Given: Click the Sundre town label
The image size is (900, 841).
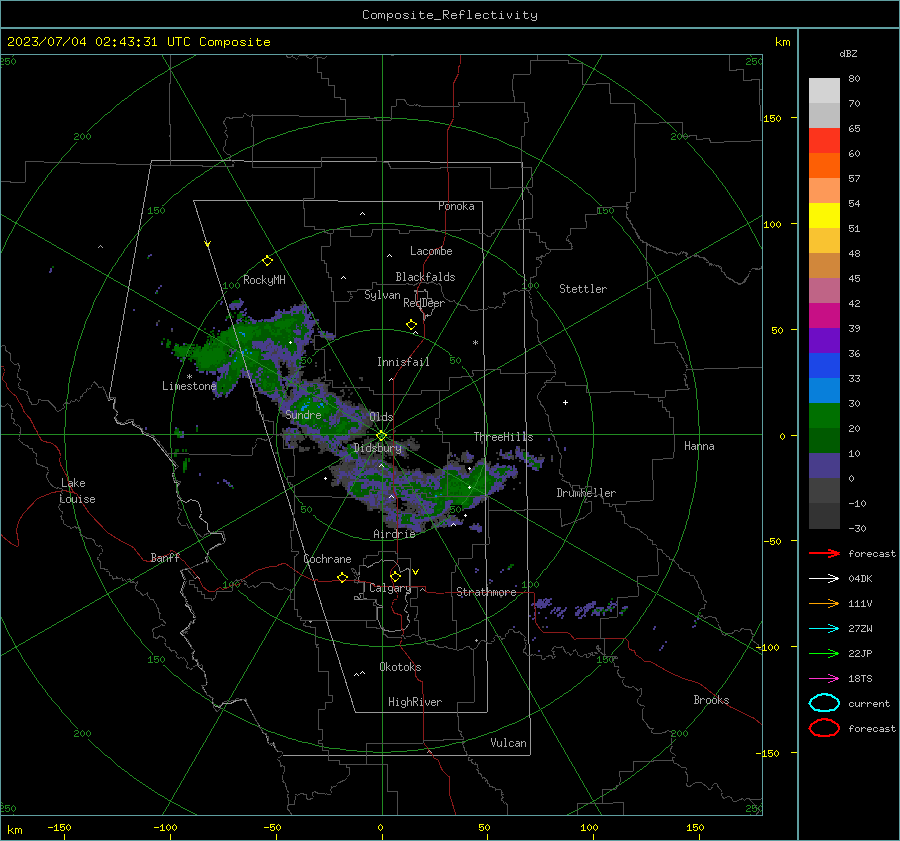Looking at the screenshot, I should point(303,415).
